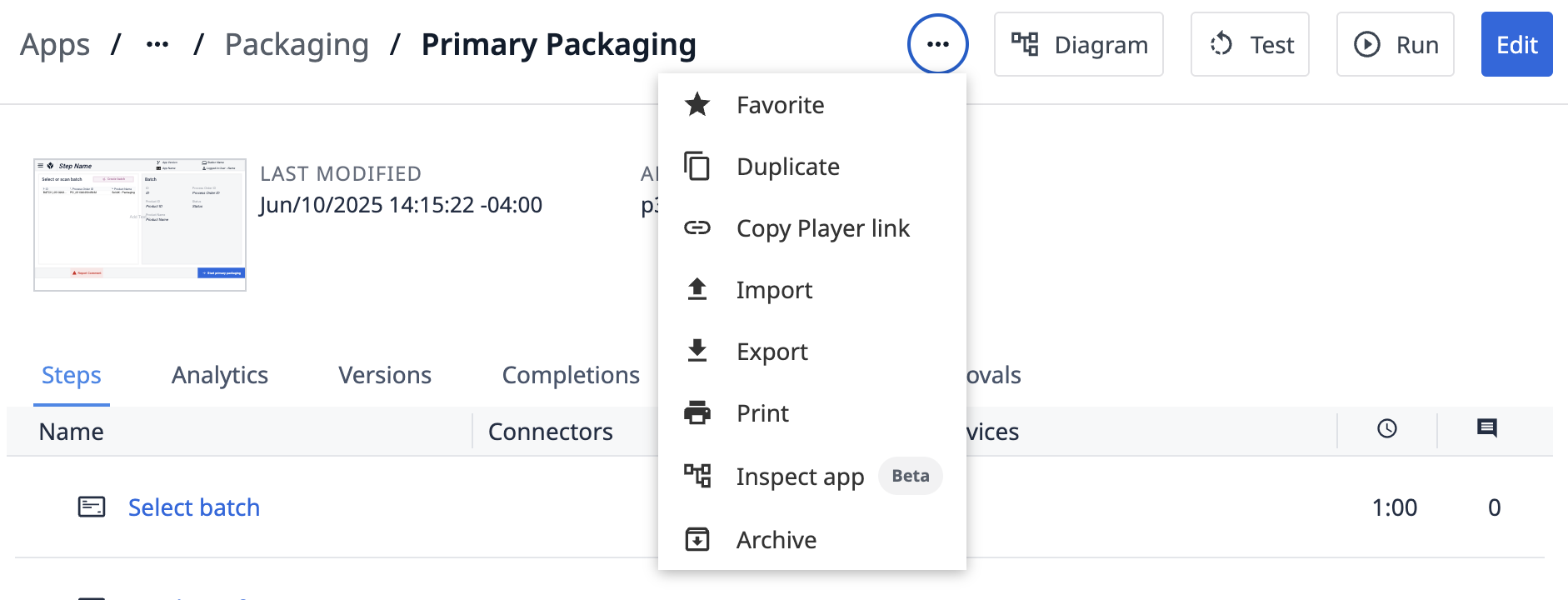Viewport: 1568px width, 600px height.
Task: Open the Completions tab
Action: (x=571, y=375)
